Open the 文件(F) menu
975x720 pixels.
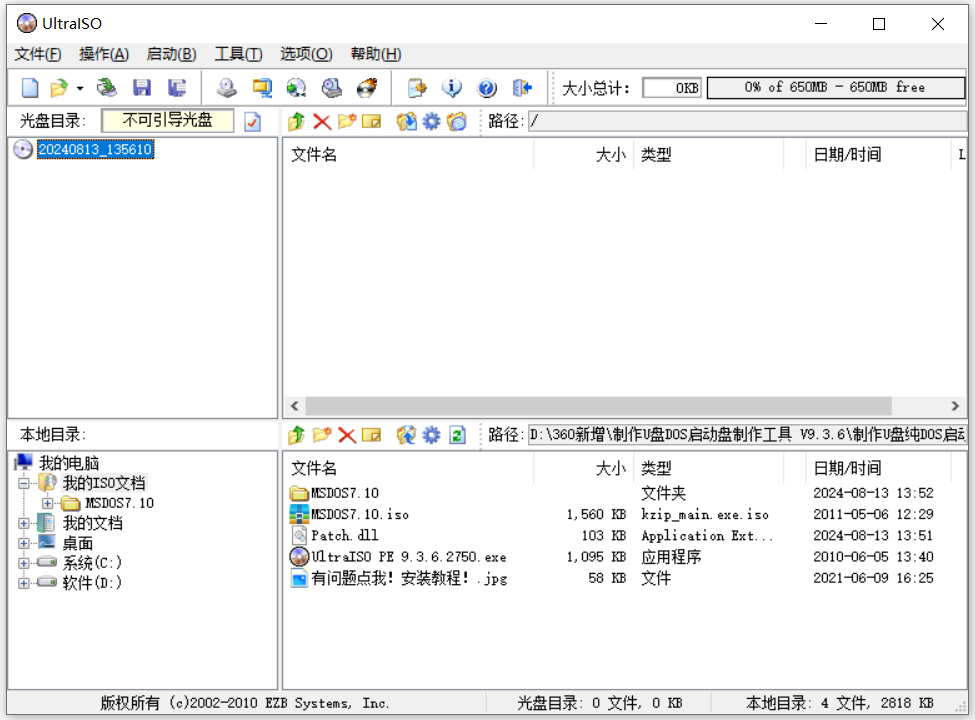tap(38, 54)
